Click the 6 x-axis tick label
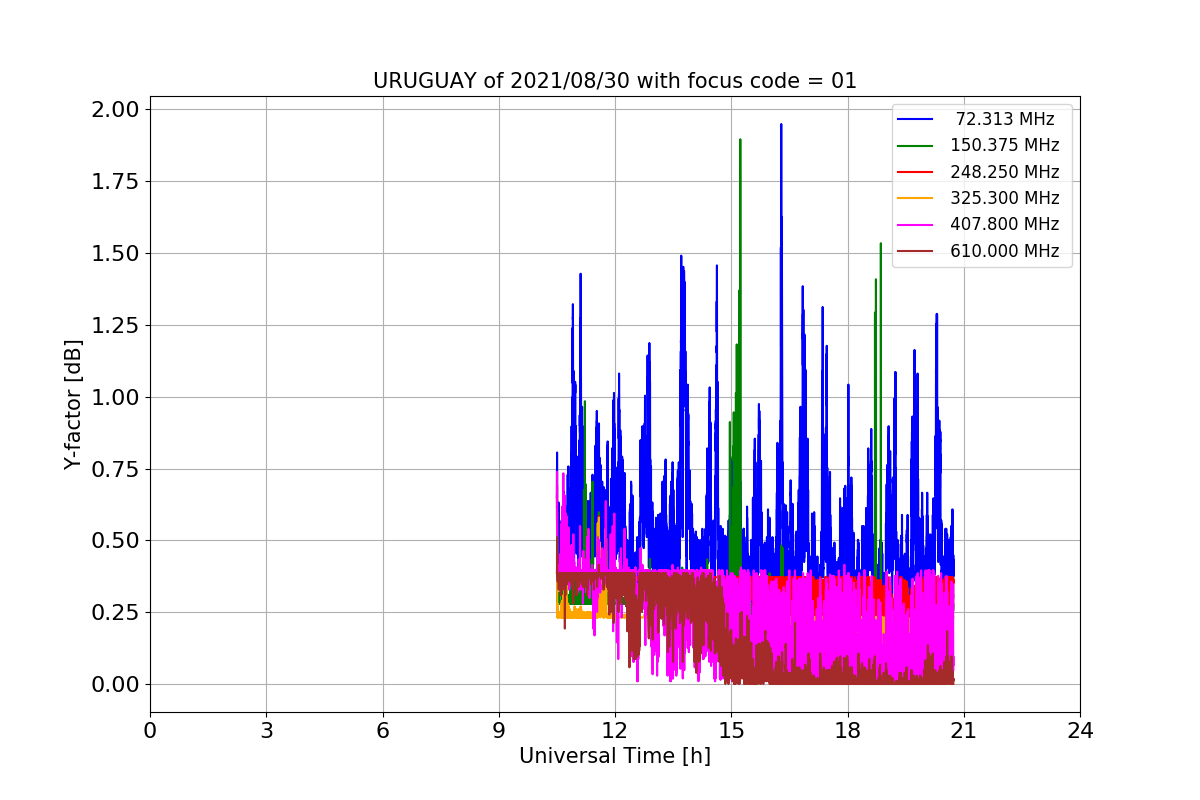This screenshot has height=800, width=1200. click(x=383, y=731)
